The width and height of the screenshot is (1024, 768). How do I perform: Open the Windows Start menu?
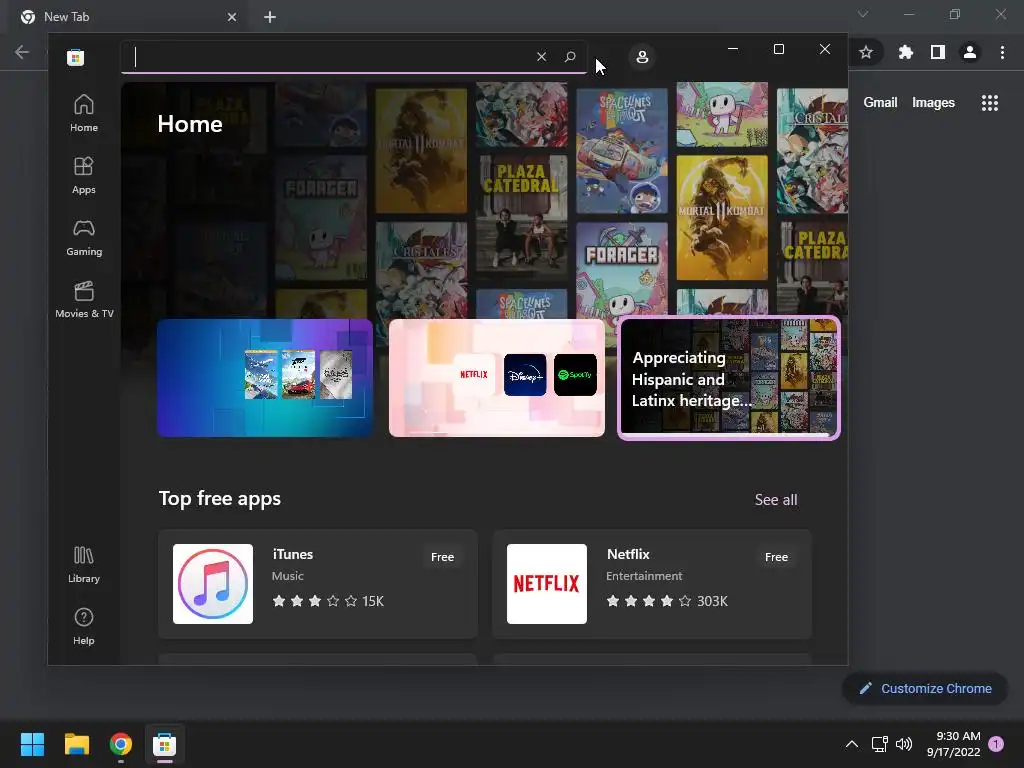click(x=32, y=744)
